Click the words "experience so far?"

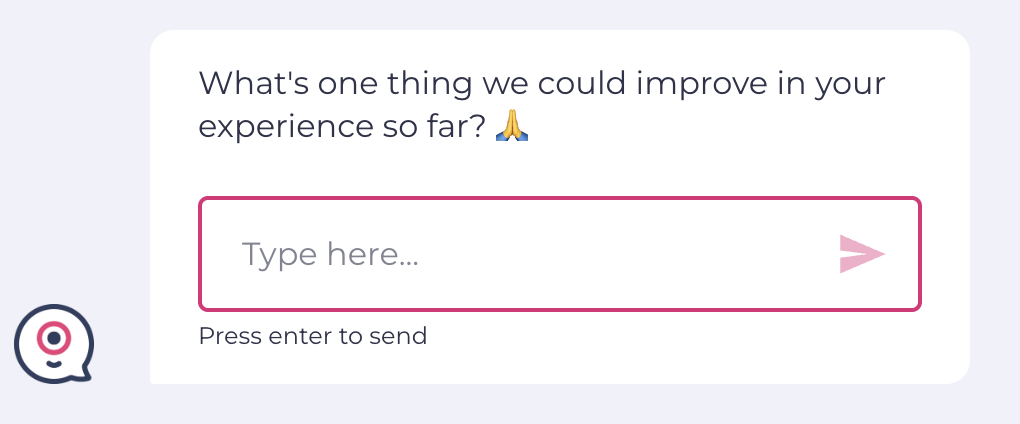click(x=344, y=129)
